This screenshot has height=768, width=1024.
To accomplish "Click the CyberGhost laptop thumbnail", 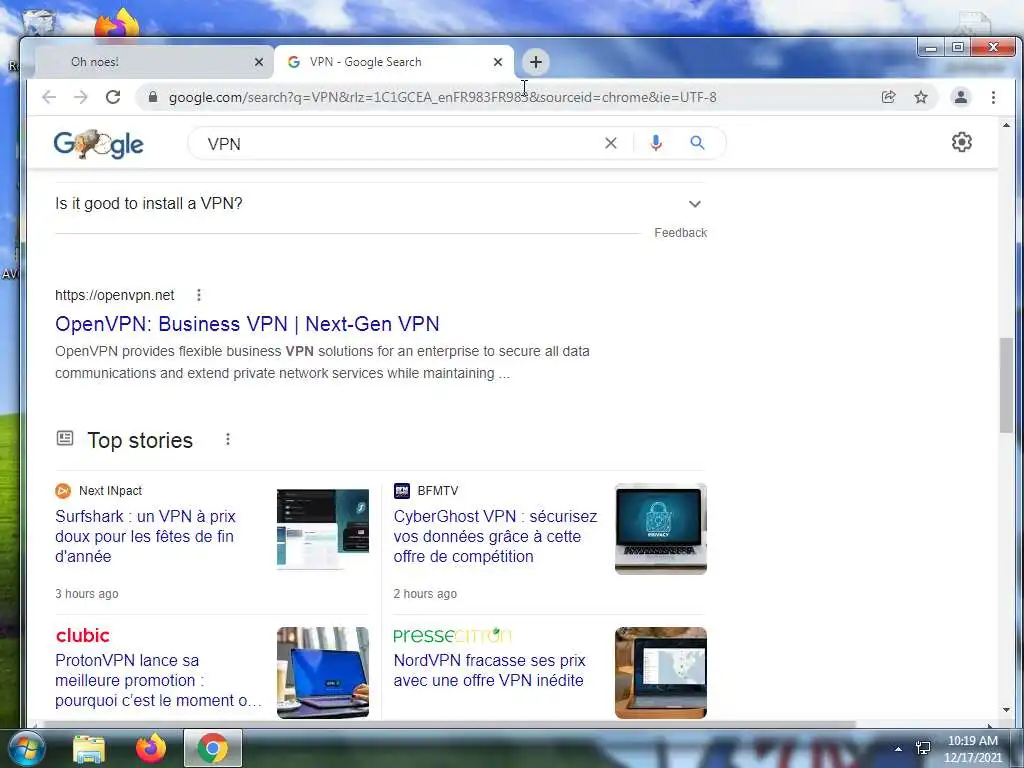I will pos(661,529).
